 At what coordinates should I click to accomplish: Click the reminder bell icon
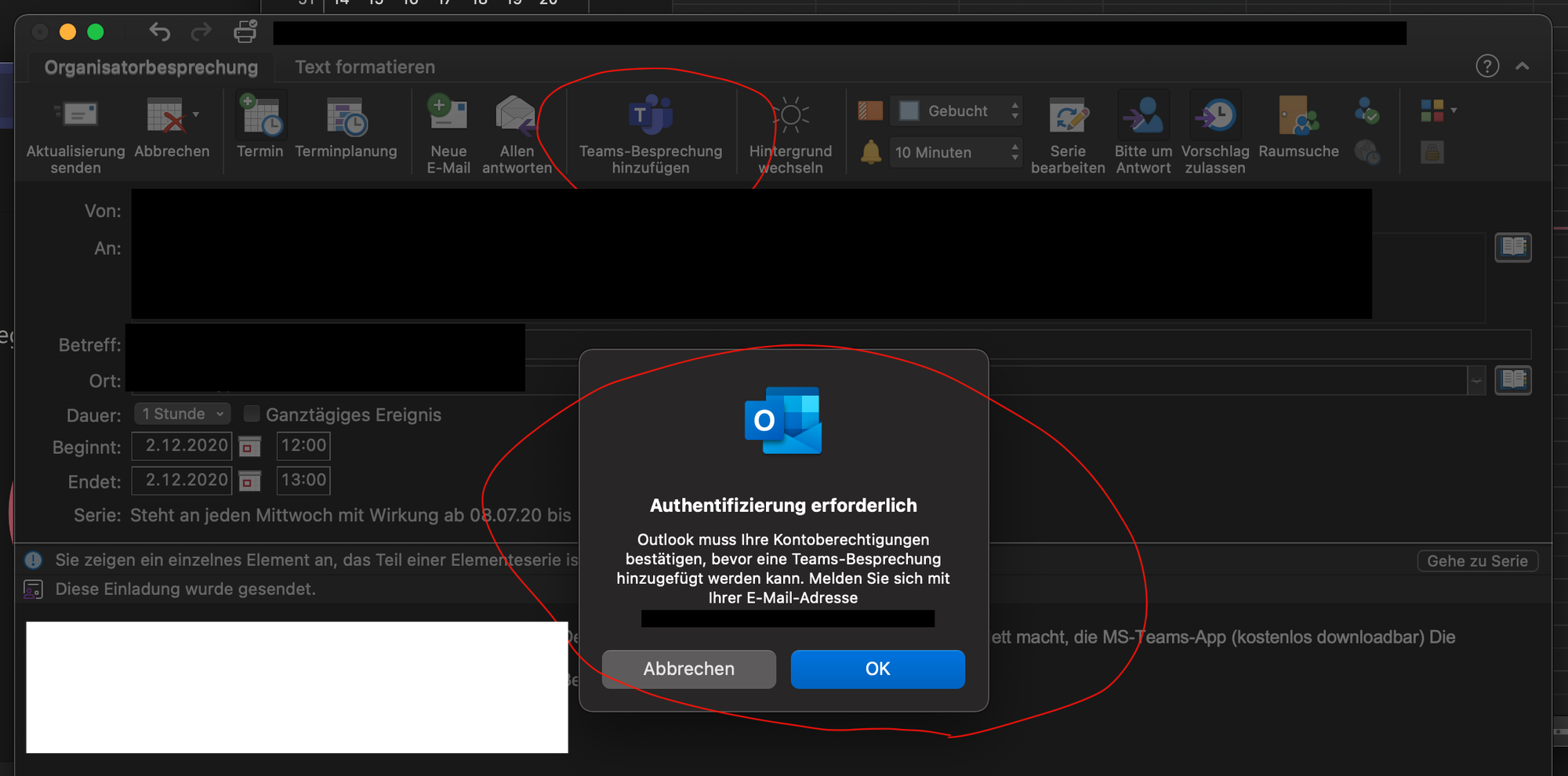(x=871, y=151)
